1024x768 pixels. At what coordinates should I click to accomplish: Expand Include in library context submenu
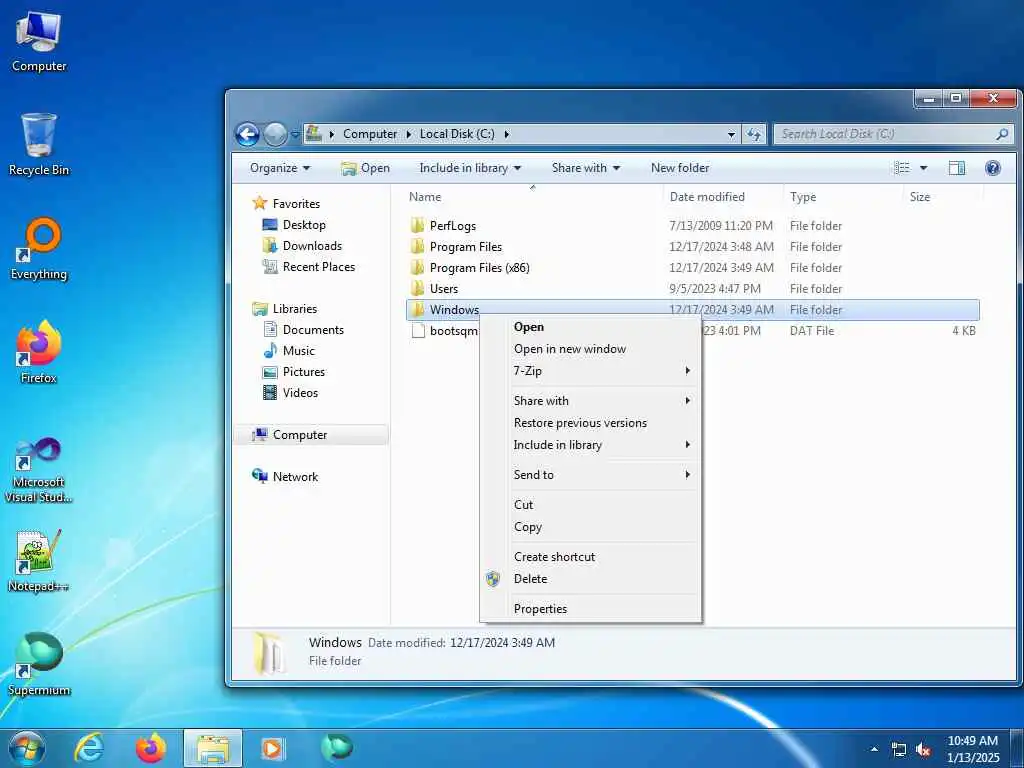tap(591, 445)
